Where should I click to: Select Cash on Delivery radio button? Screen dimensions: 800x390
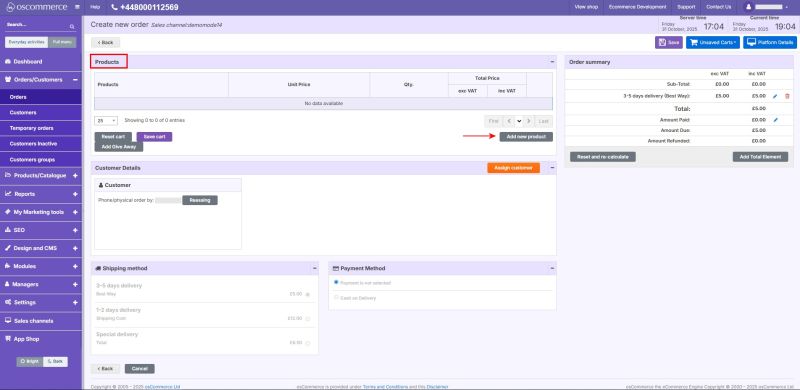pyautogui.click(x=336, y=297)
